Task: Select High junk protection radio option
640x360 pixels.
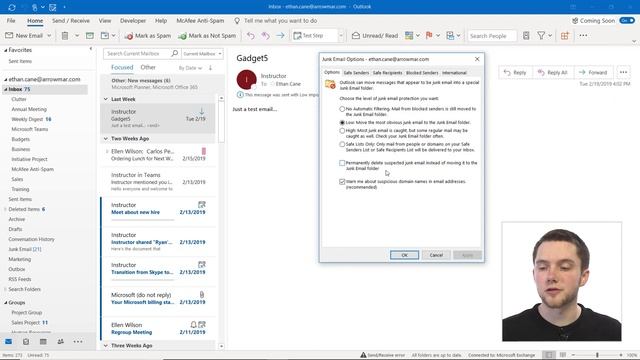Action: [x=342, y=131]
